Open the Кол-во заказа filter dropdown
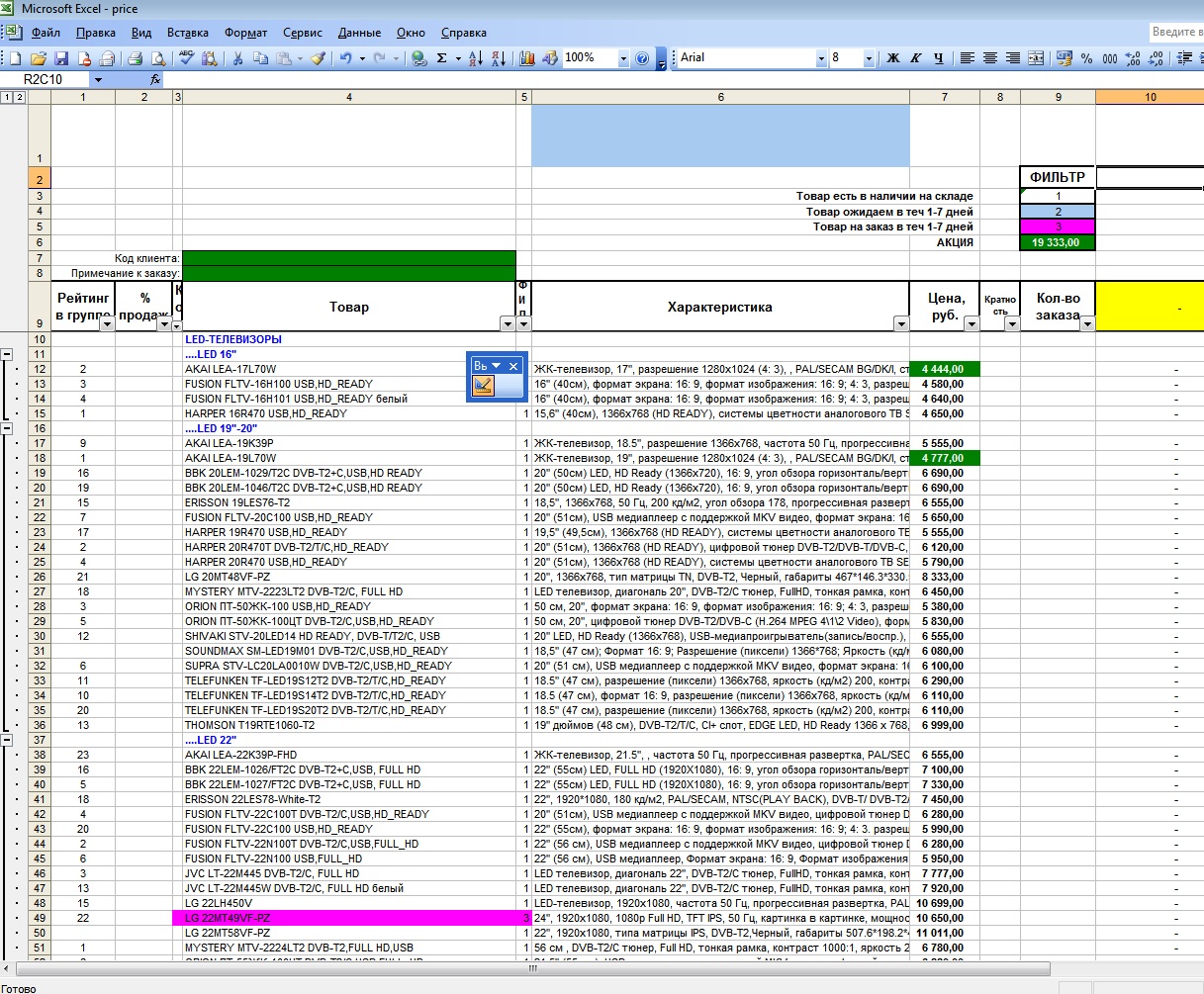The height and width of the screenshot is (994, 1204). point(1087,324)
